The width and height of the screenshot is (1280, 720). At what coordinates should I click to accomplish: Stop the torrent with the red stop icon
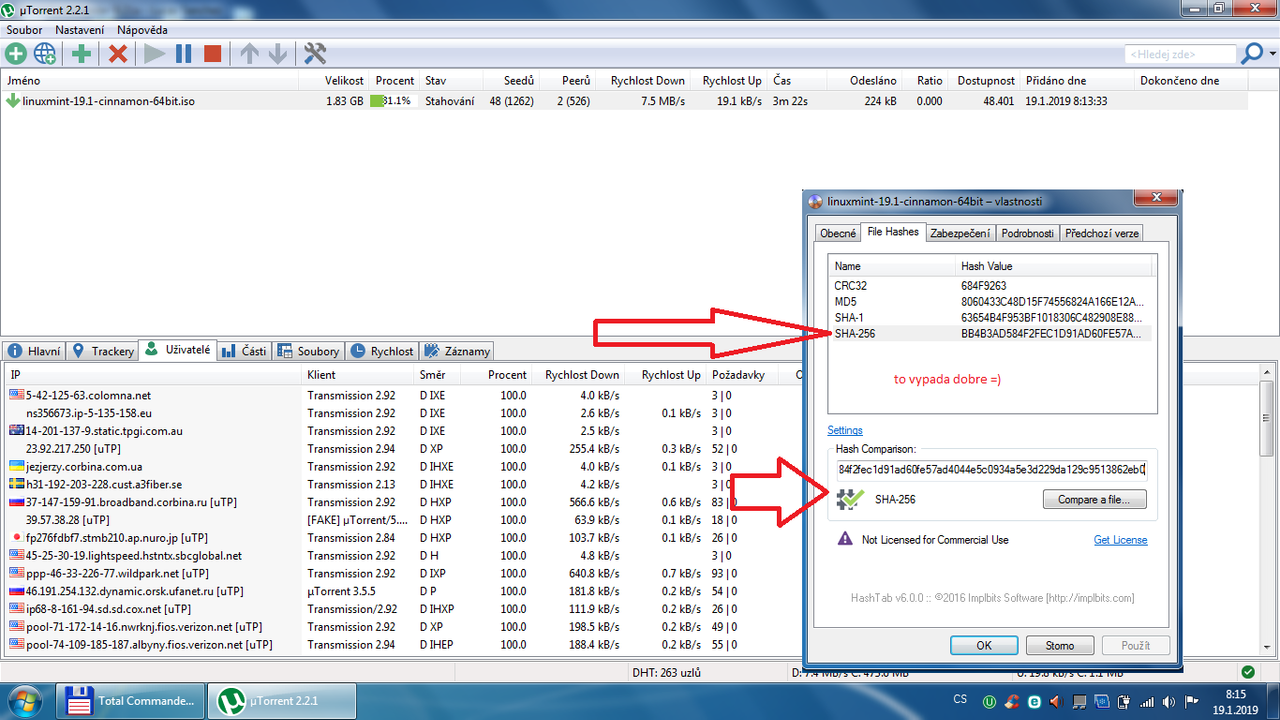(212, 54)
